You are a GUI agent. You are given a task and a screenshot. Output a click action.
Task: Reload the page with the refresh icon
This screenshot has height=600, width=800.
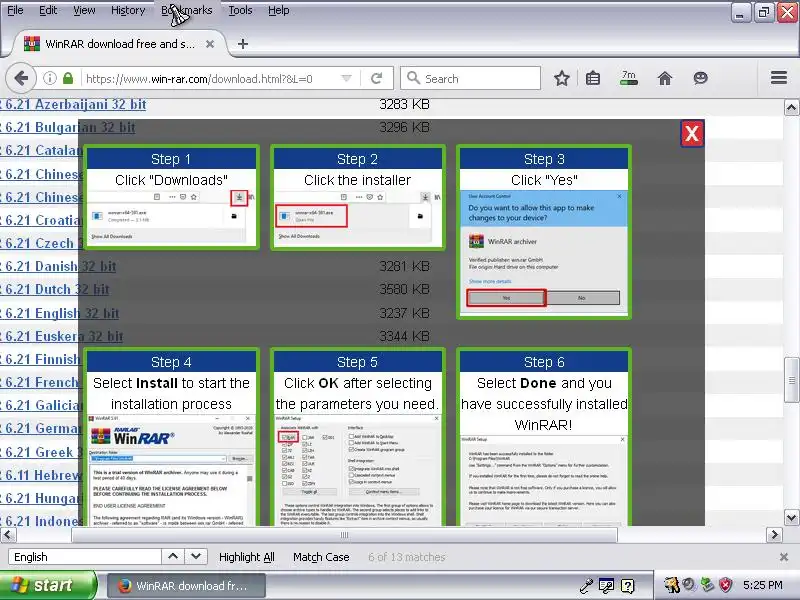(377, 79)
